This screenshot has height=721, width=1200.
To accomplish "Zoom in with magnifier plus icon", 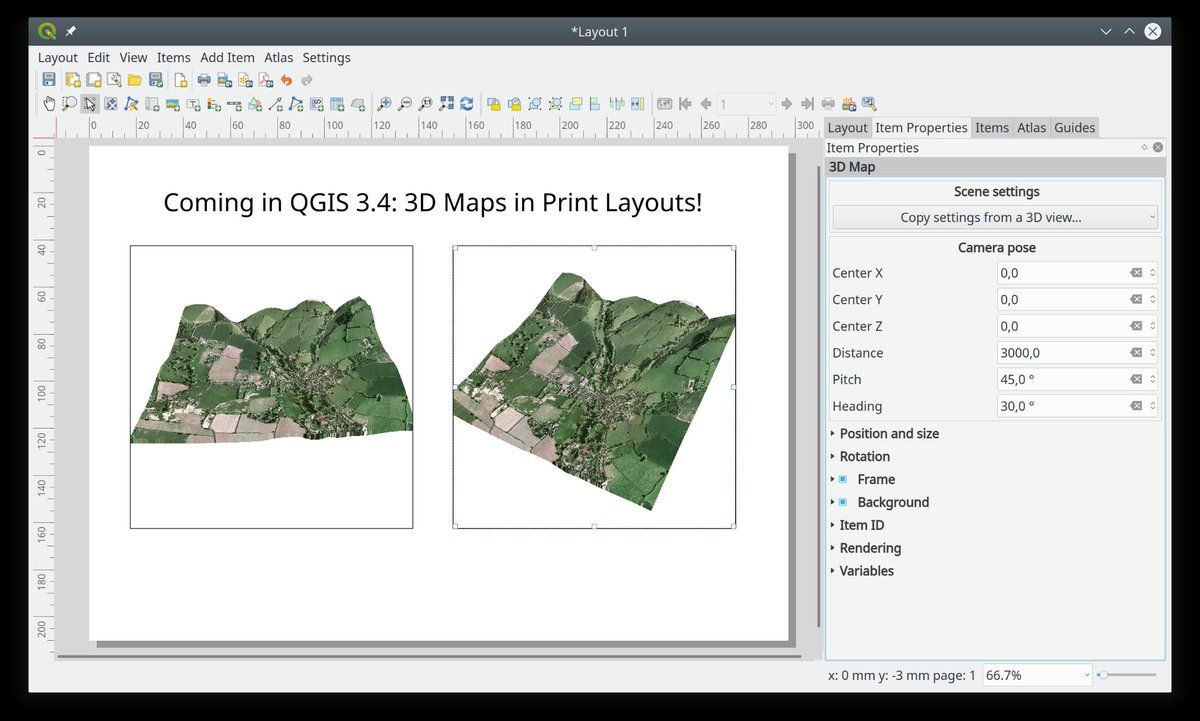I will (384, 103).
